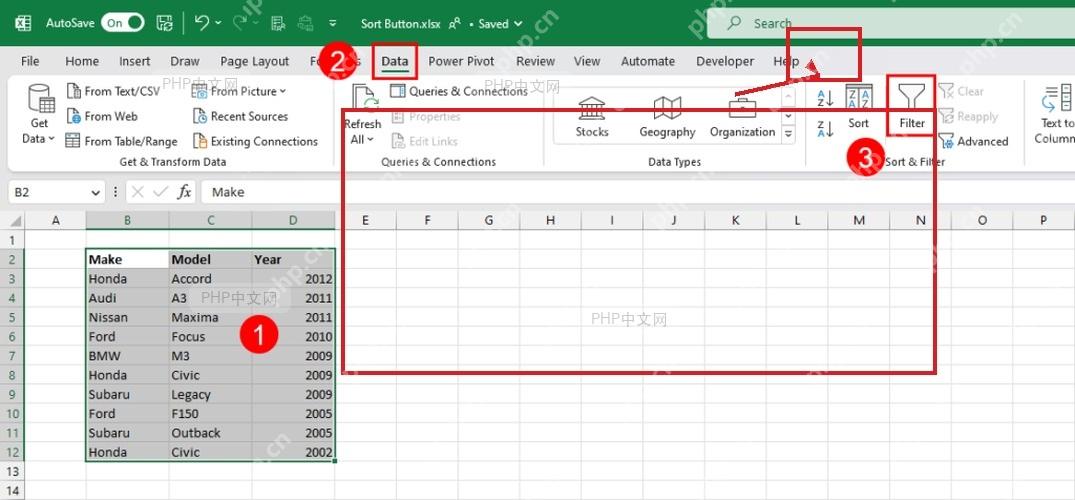The image size is (1075, 500).
Task: Turn off the AutoSave toggle
Action: point(123,23)
